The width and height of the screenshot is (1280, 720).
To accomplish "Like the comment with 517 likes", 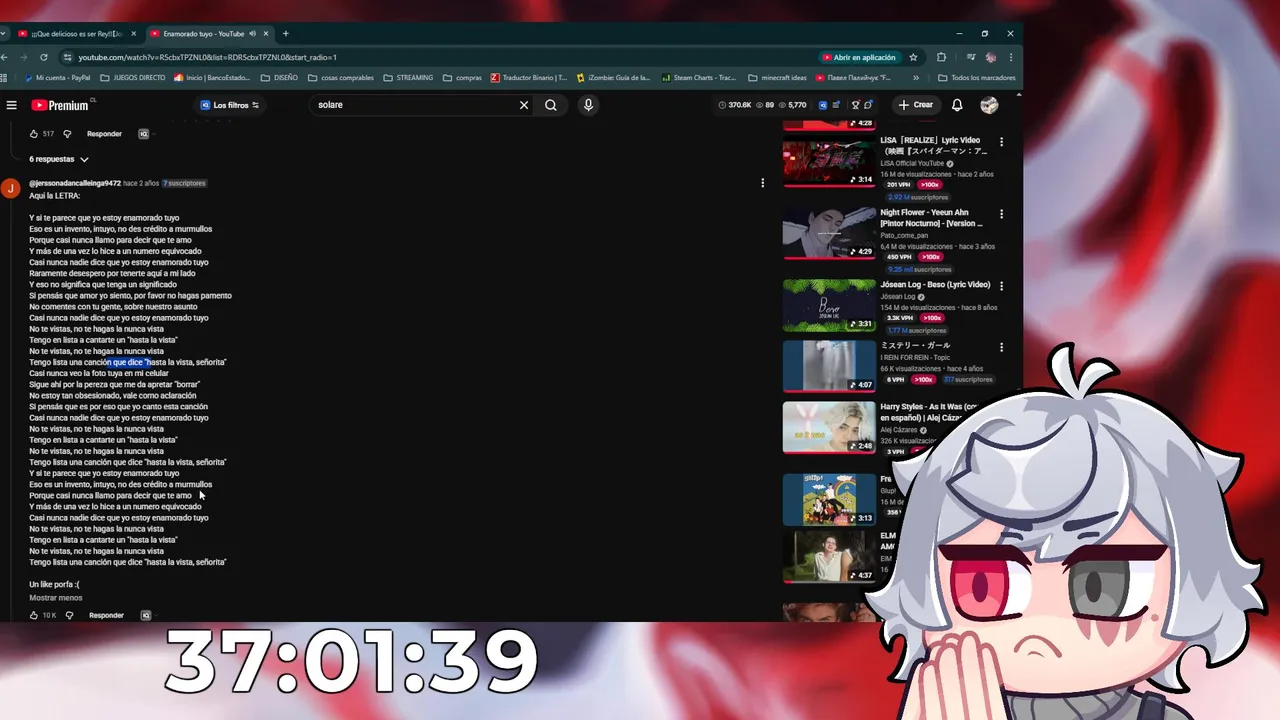I will tap(33, 134).
